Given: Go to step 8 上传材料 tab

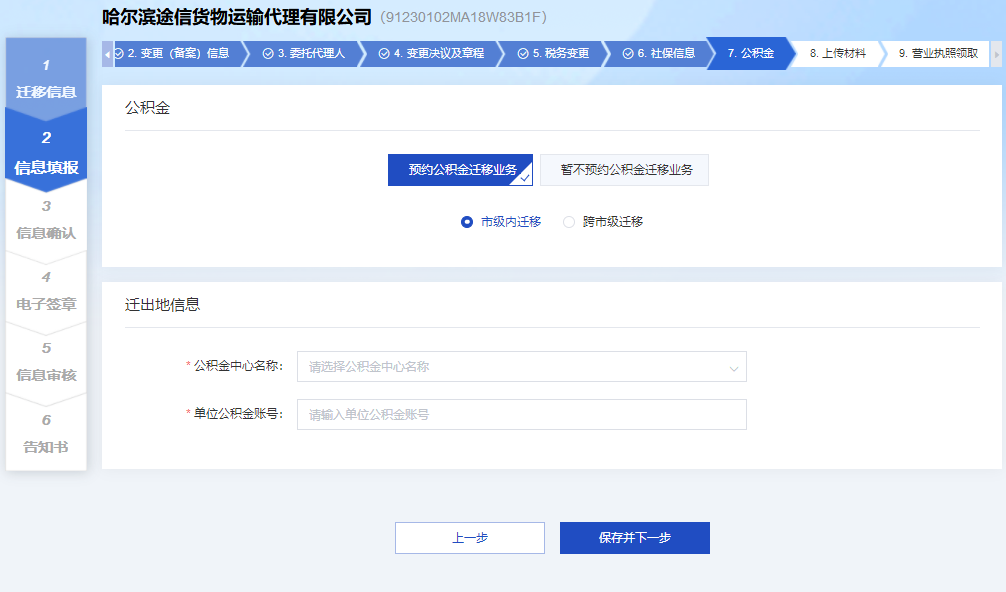Looking at the screenshot, I should coord(837,53).
